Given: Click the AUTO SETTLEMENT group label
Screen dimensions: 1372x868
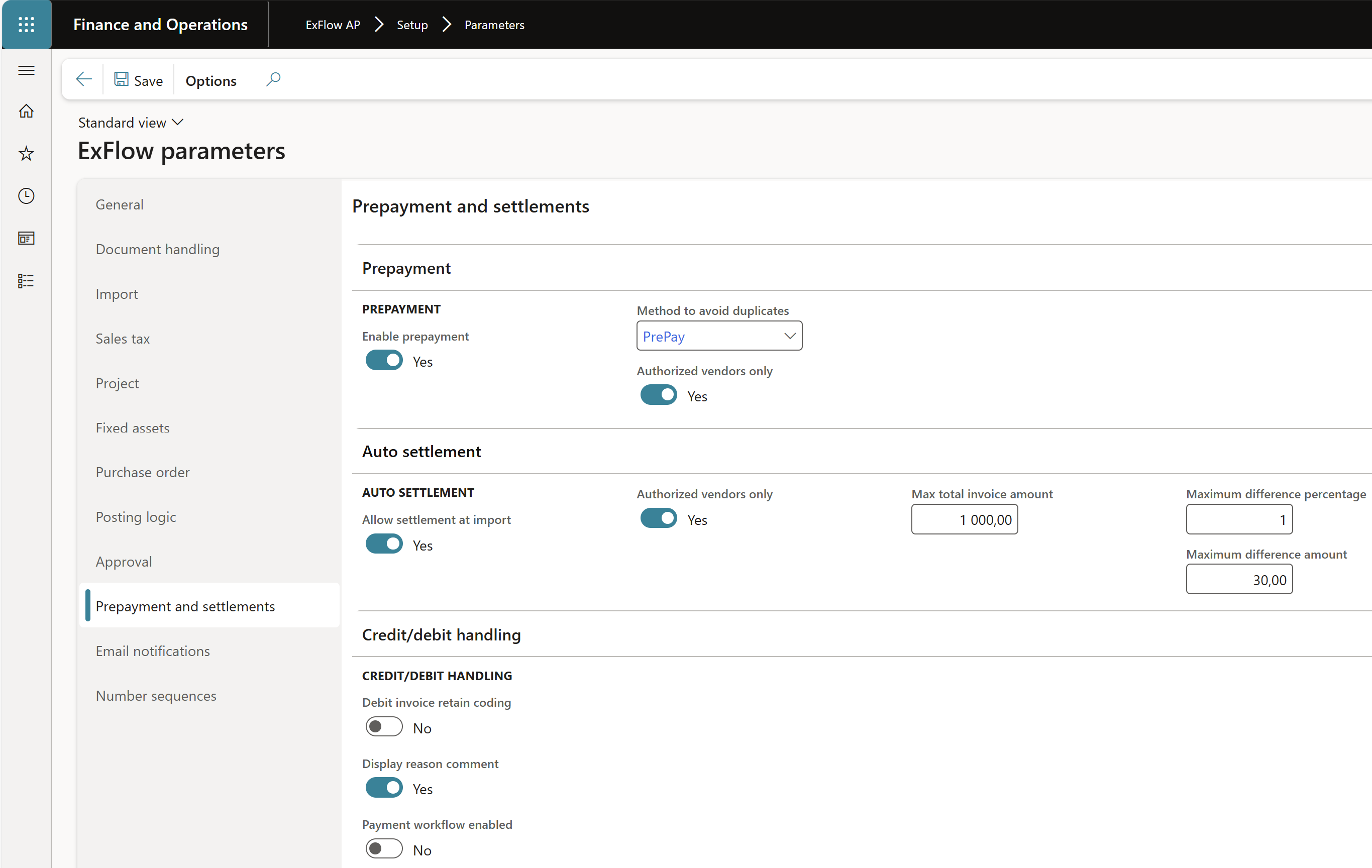Looking at the screenshot, I should pyautogui.click(x=418, y=492).
